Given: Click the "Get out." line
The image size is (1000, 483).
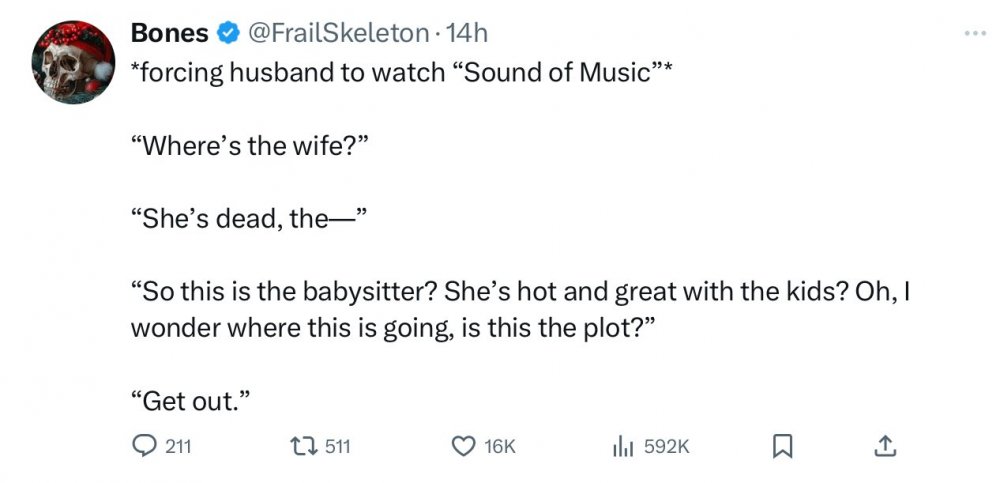Looking at the screenshot, I should click(x=189, y=401).
